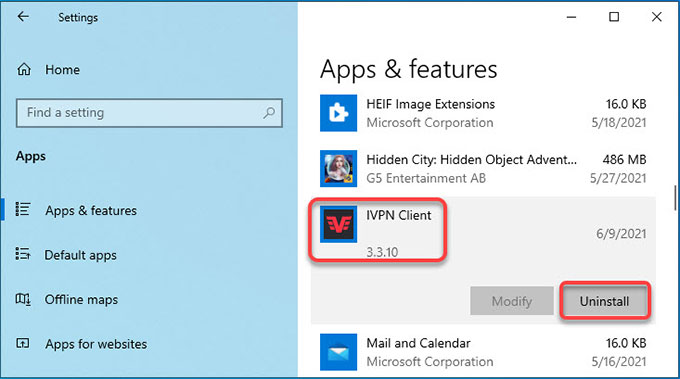Screen dimensions: 680x379
Task: Select the Apps for websites icon
Action: tap(23, 343)
